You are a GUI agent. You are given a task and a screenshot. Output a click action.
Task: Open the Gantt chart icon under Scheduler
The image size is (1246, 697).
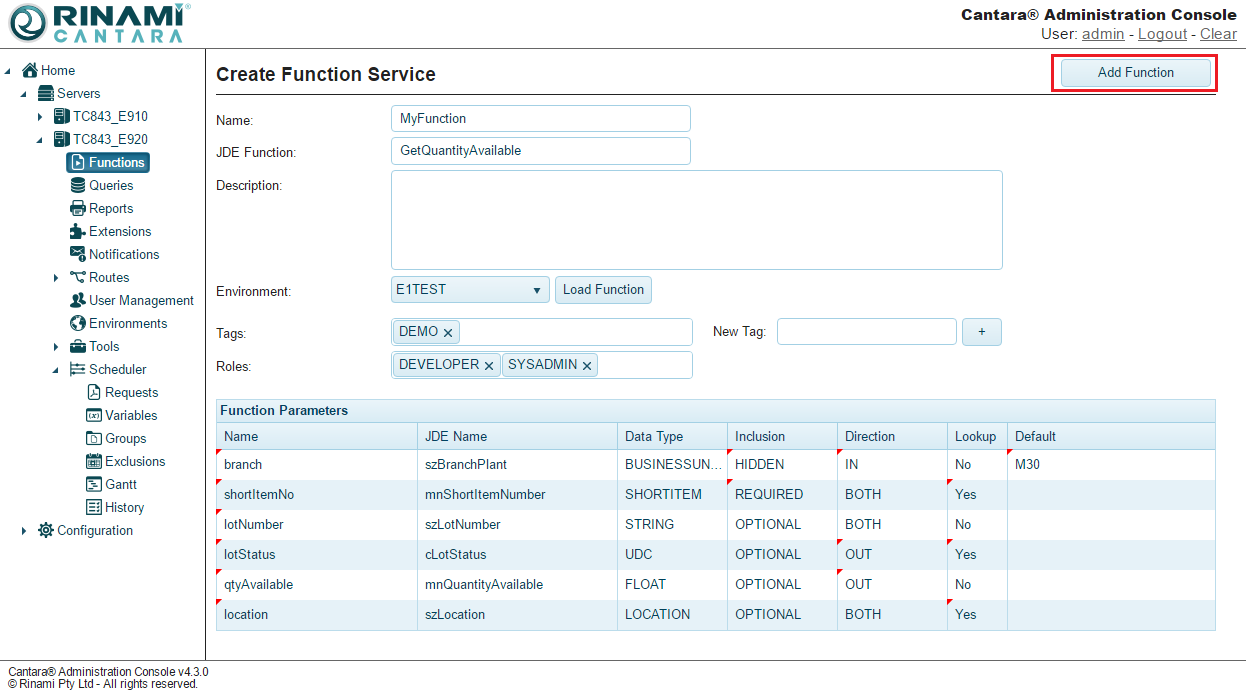pyautogui.click(x=94, y=484)
